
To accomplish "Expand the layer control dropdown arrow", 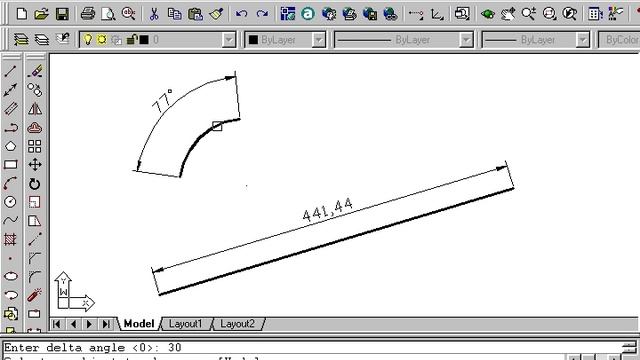I will click(x=229, y=40).
